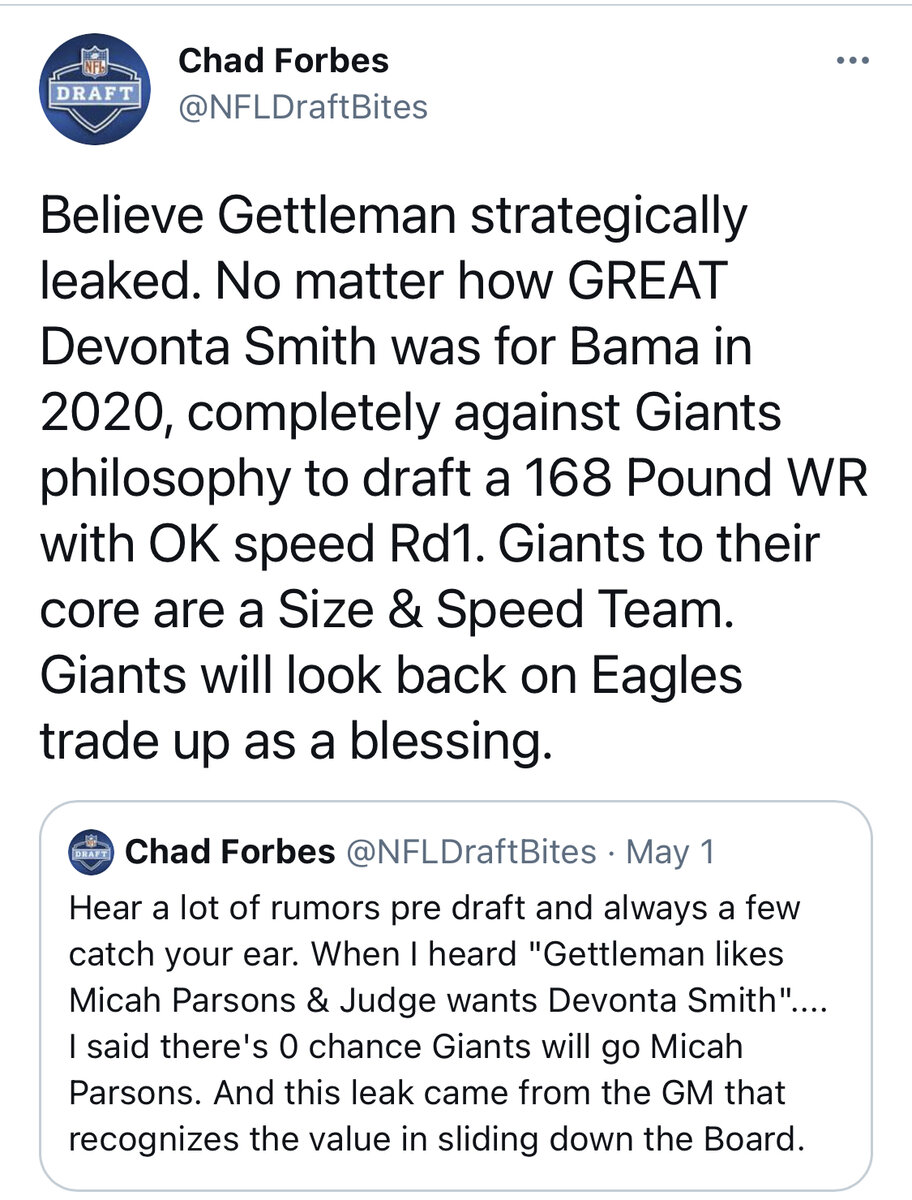
Task: Click the quoted line "recognizes the value in sliding"
Action: click(435, 1139)
